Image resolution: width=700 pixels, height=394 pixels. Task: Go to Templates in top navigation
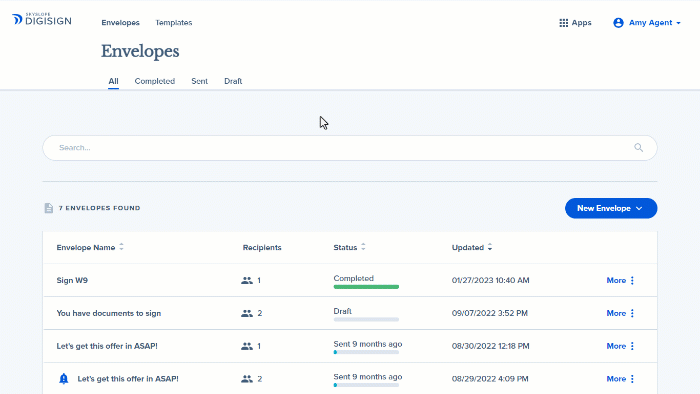pos(174,23)
